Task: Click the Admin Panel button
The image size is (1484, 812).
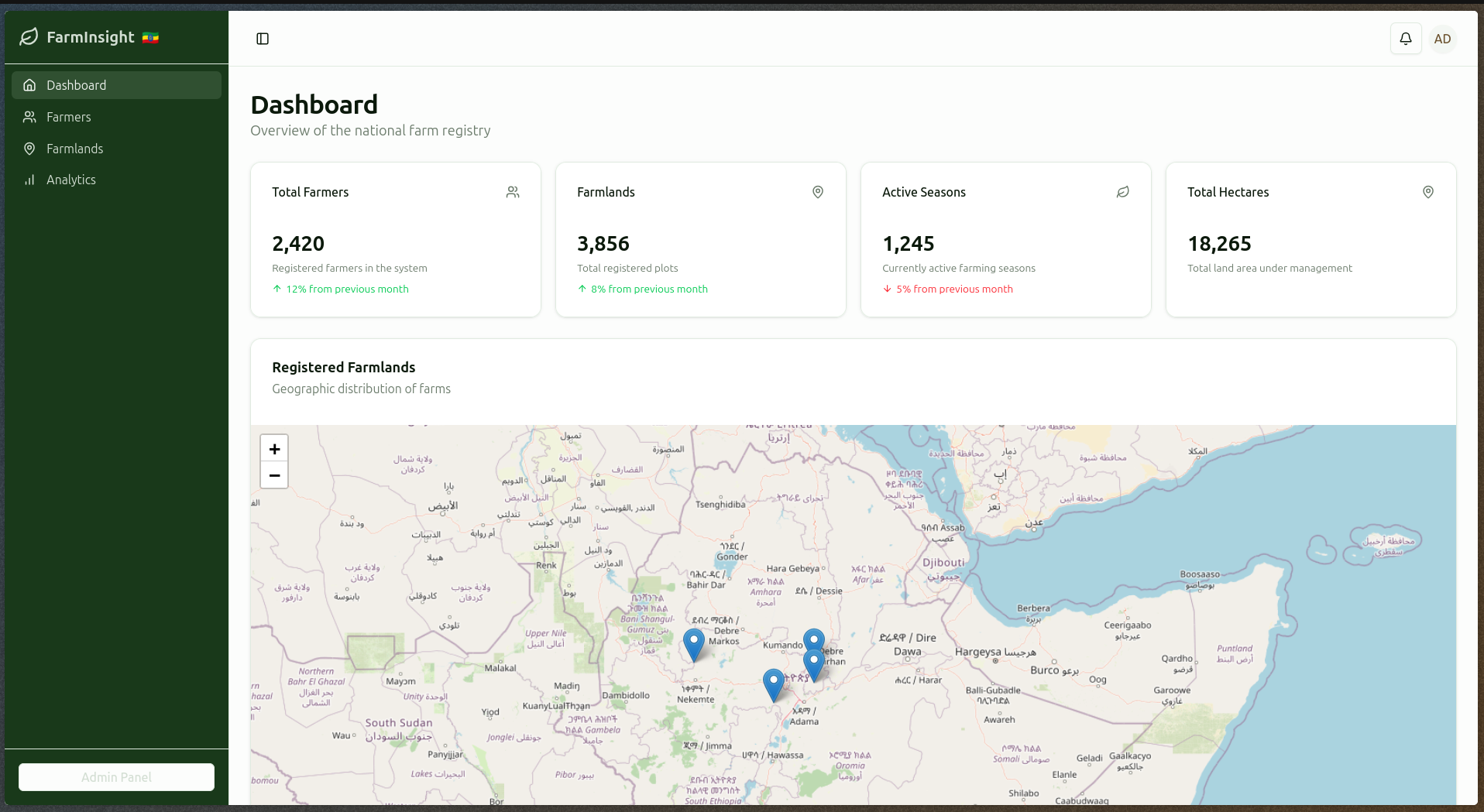Action: [116, 777]
